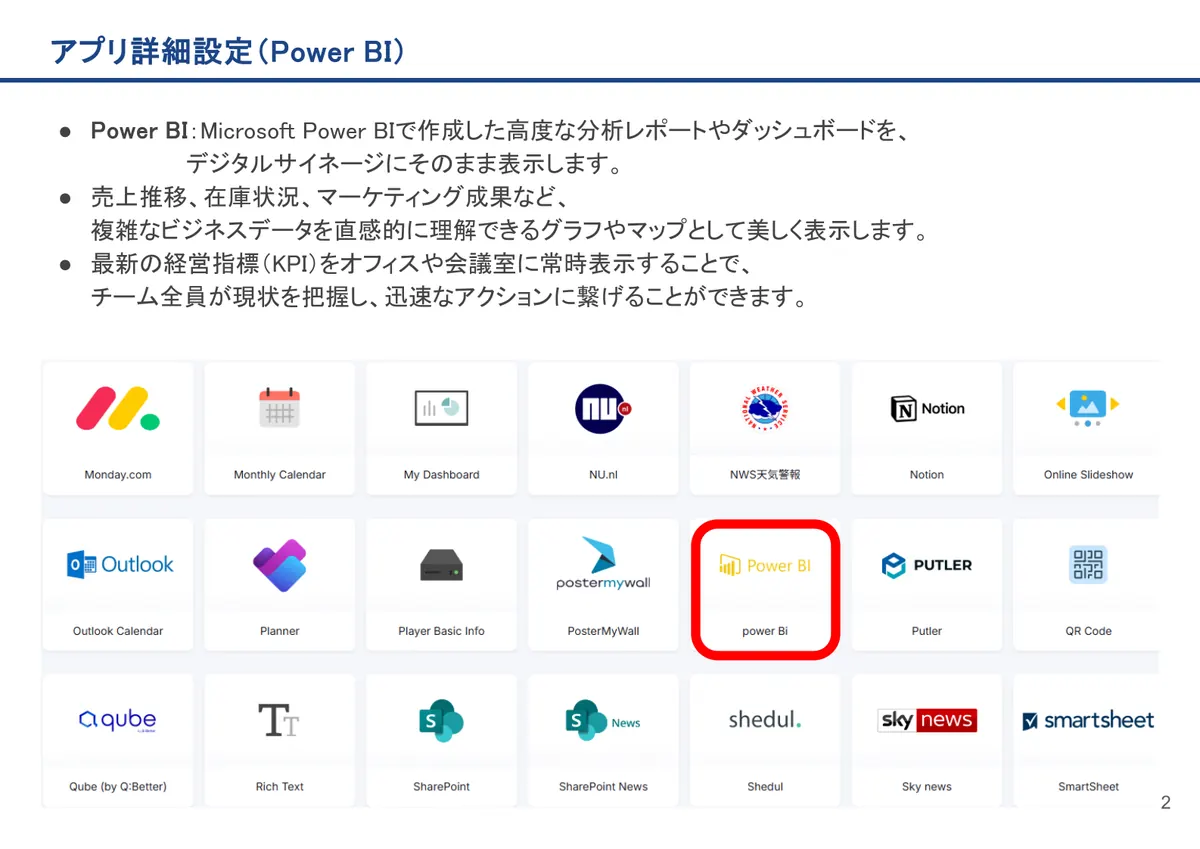The image size is (1200, 849).
Task: Select the Outlook Calendar logo
Action: pos(120,565)
